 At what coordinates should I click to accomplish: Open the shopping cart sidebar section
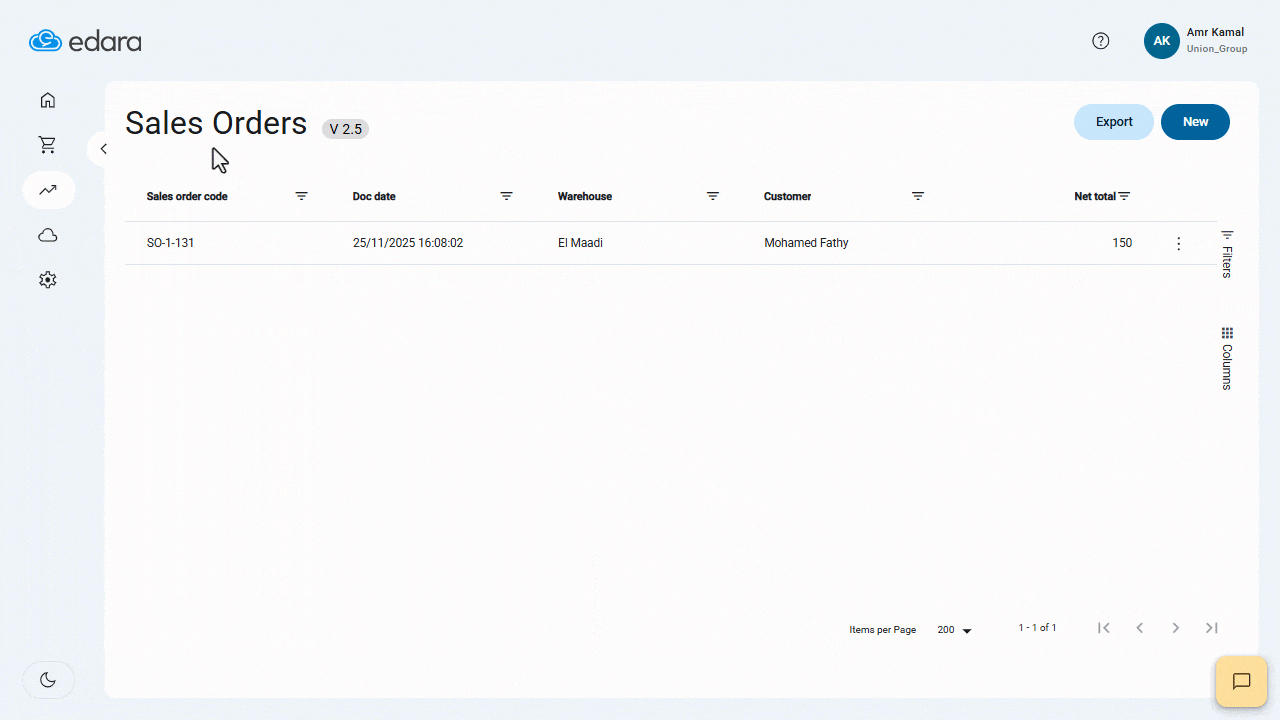48,145
